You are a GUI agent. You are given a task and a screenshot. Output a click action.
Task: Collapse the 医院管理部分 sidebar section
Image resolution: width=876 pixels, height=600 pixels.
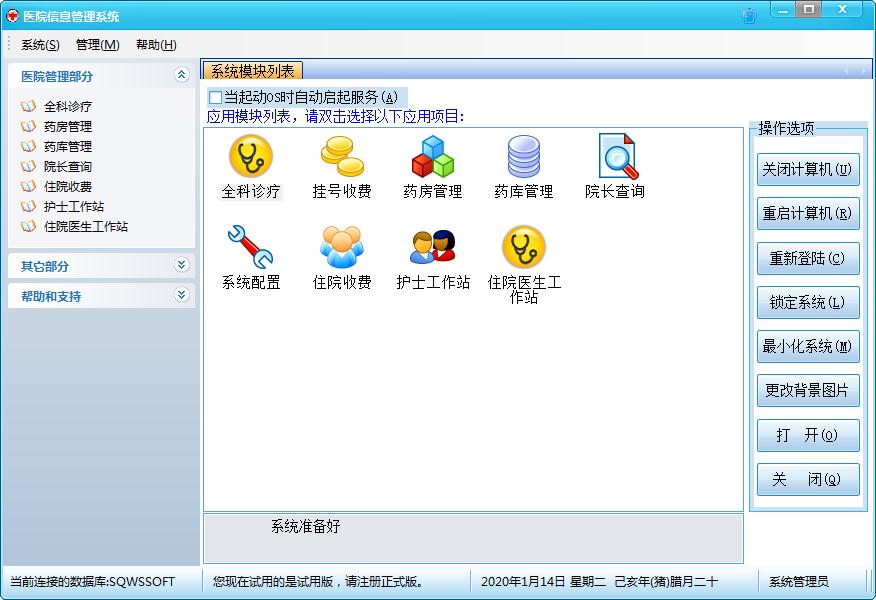pyautogui.click(x=182, y=74)
